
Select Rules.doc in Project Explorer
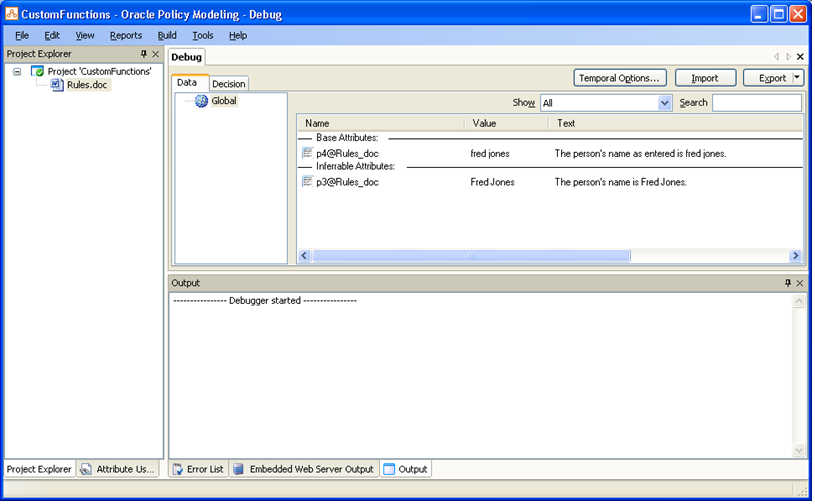point(87,85)
